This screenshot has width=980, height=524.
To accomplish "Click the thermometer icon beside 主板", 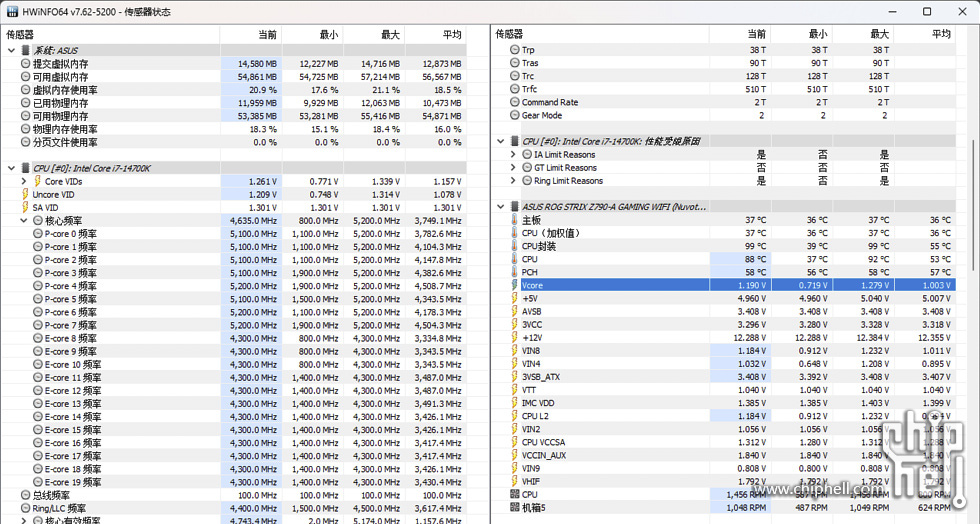I will click(514, 220).
